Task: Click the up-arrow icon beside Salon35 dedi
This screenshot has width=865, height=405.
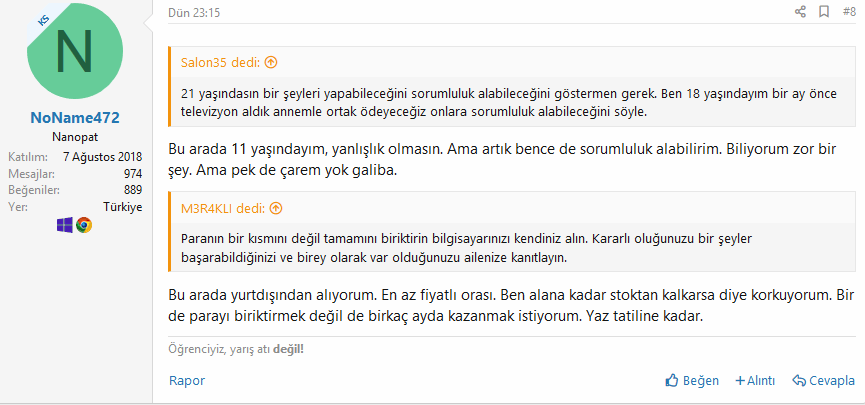Action: pyautogui.click(x=271, y=62)
